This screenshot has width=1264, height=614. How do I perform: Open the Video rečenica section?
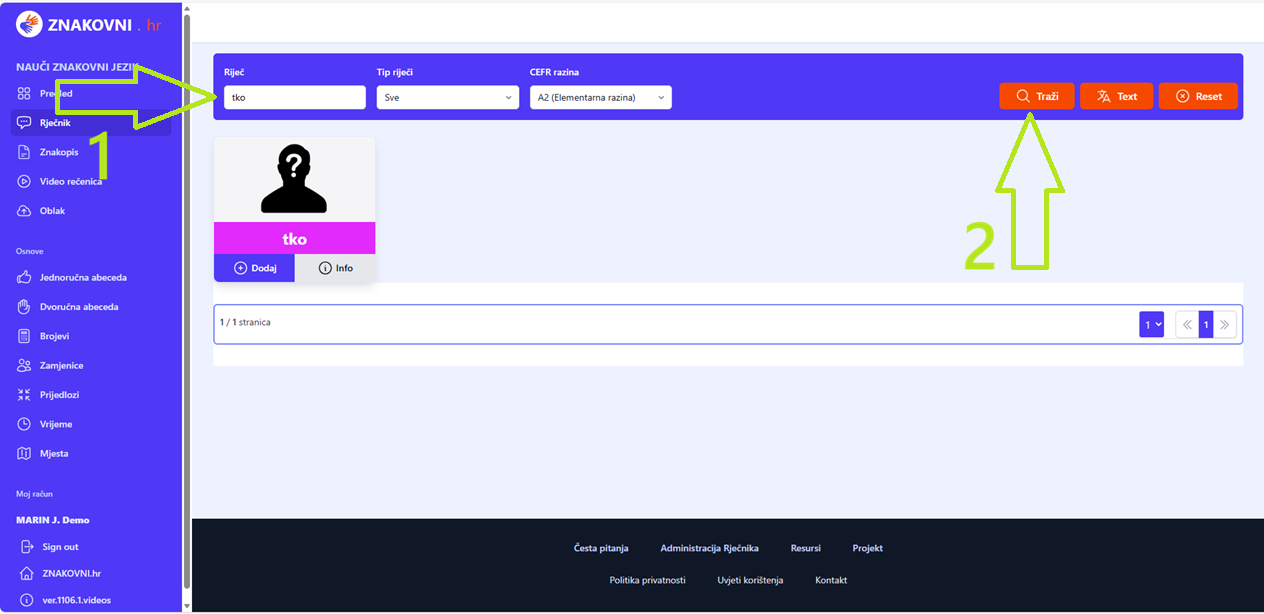(70, 181)
